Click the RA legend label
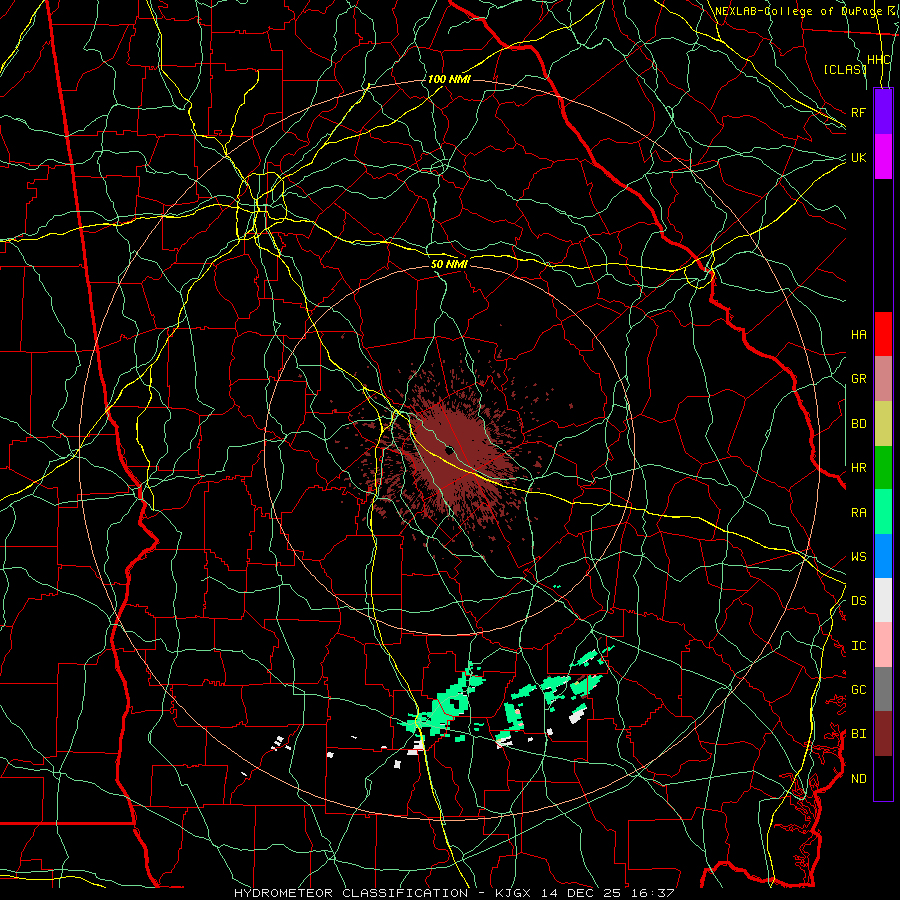900x900 pixels. click(858, 513)
